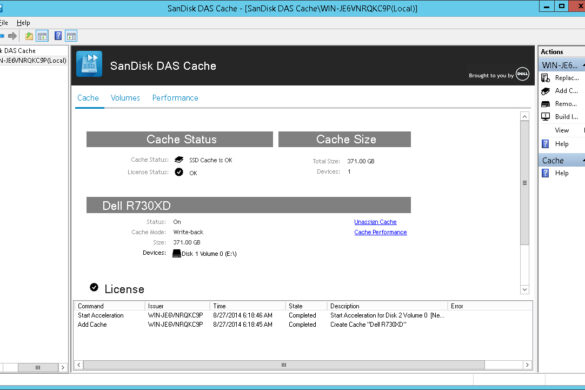Viewport: 585px width, 390px height.
Task: Sort the log by Time column header
Action: click(247, 306)
